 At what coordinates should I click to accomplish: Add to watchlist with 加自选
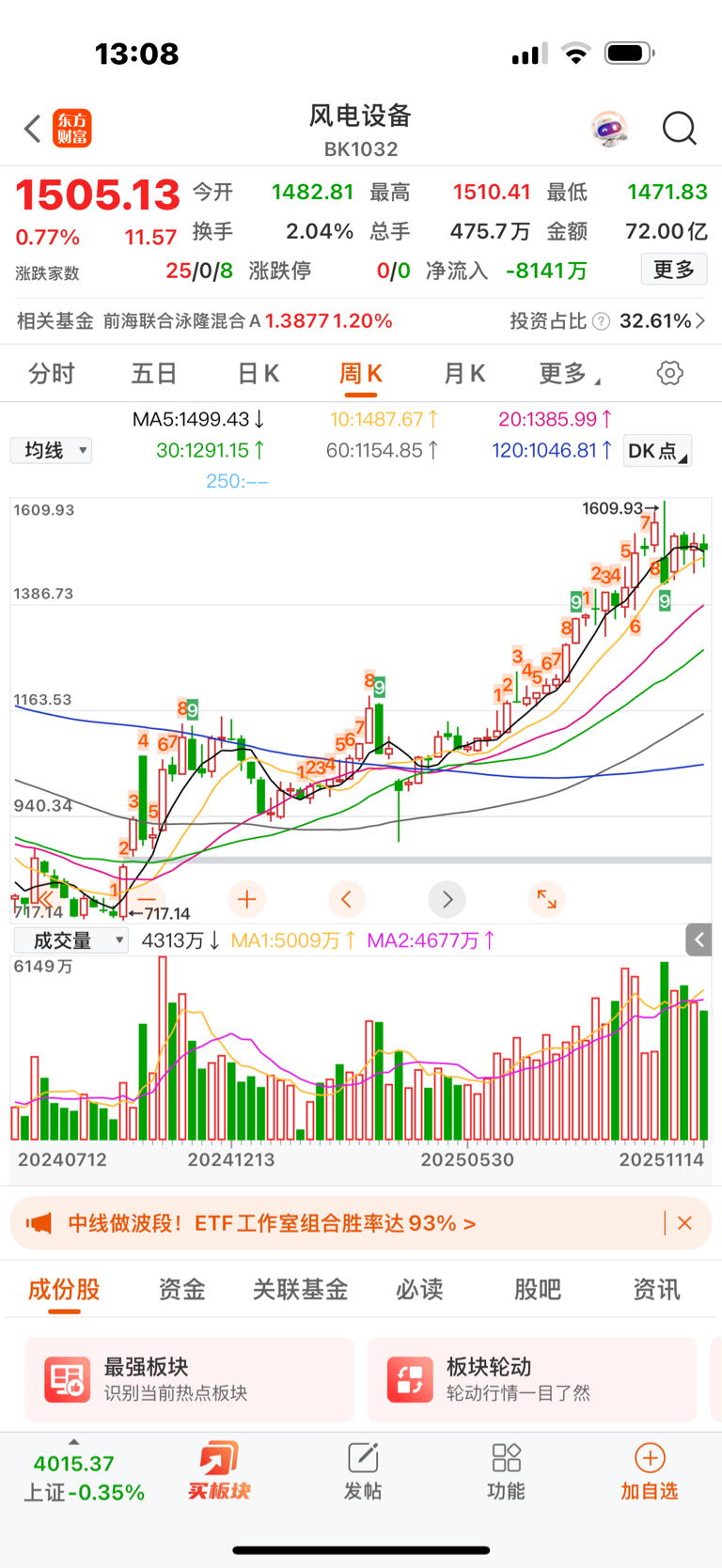click(649, 1470)
